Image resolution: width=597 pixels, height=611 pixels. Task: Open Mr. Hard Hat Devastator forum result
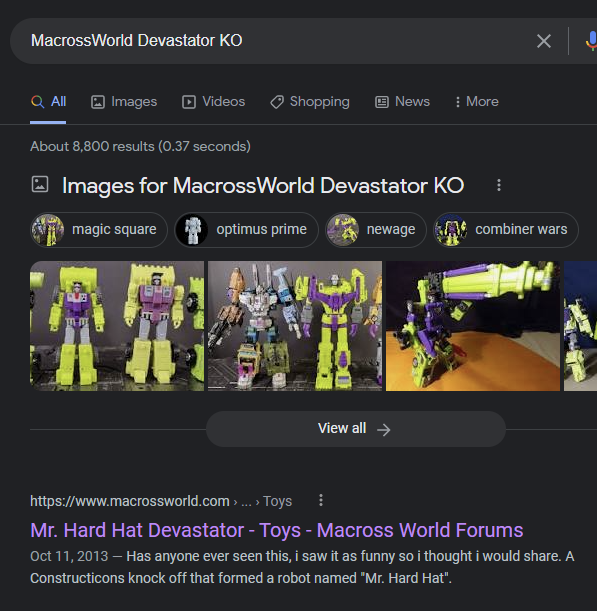277,530
